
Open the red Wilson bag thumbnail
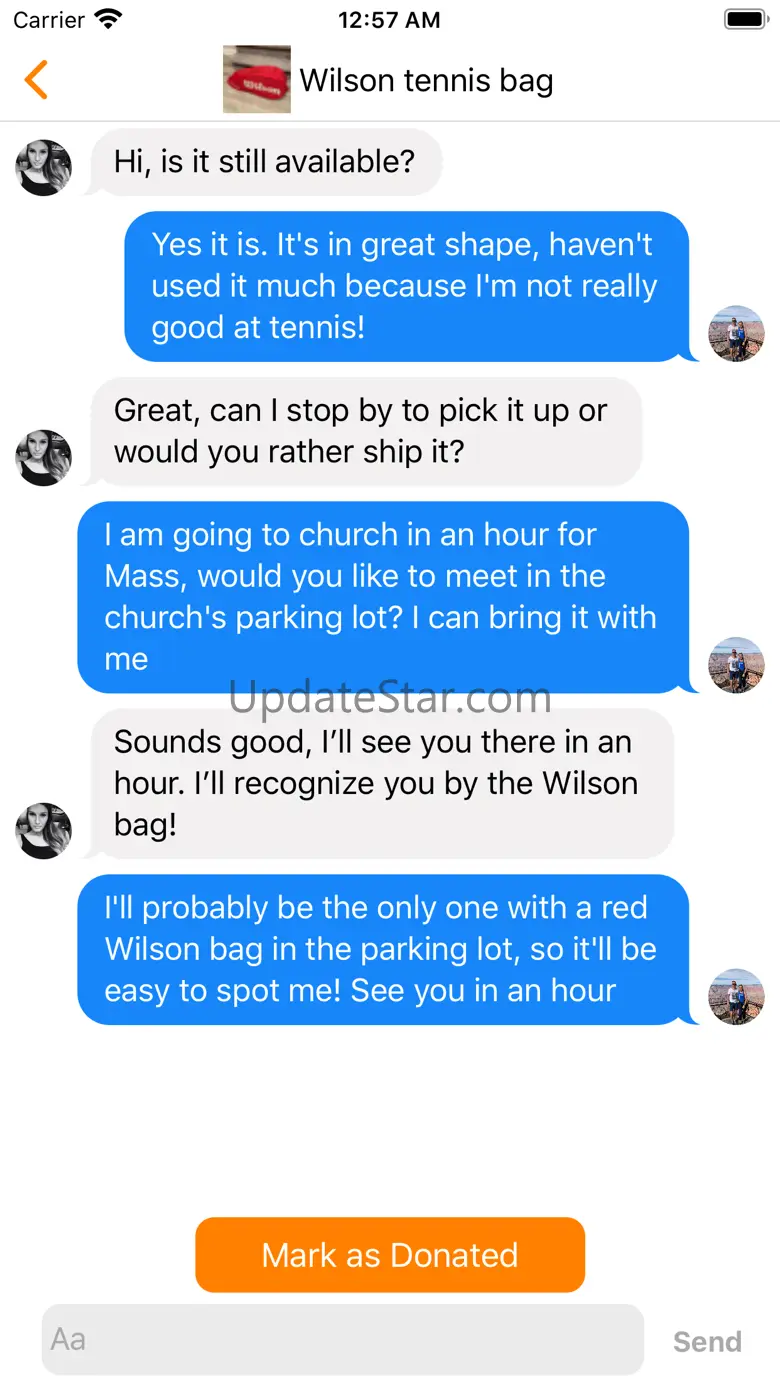[257, 79]
